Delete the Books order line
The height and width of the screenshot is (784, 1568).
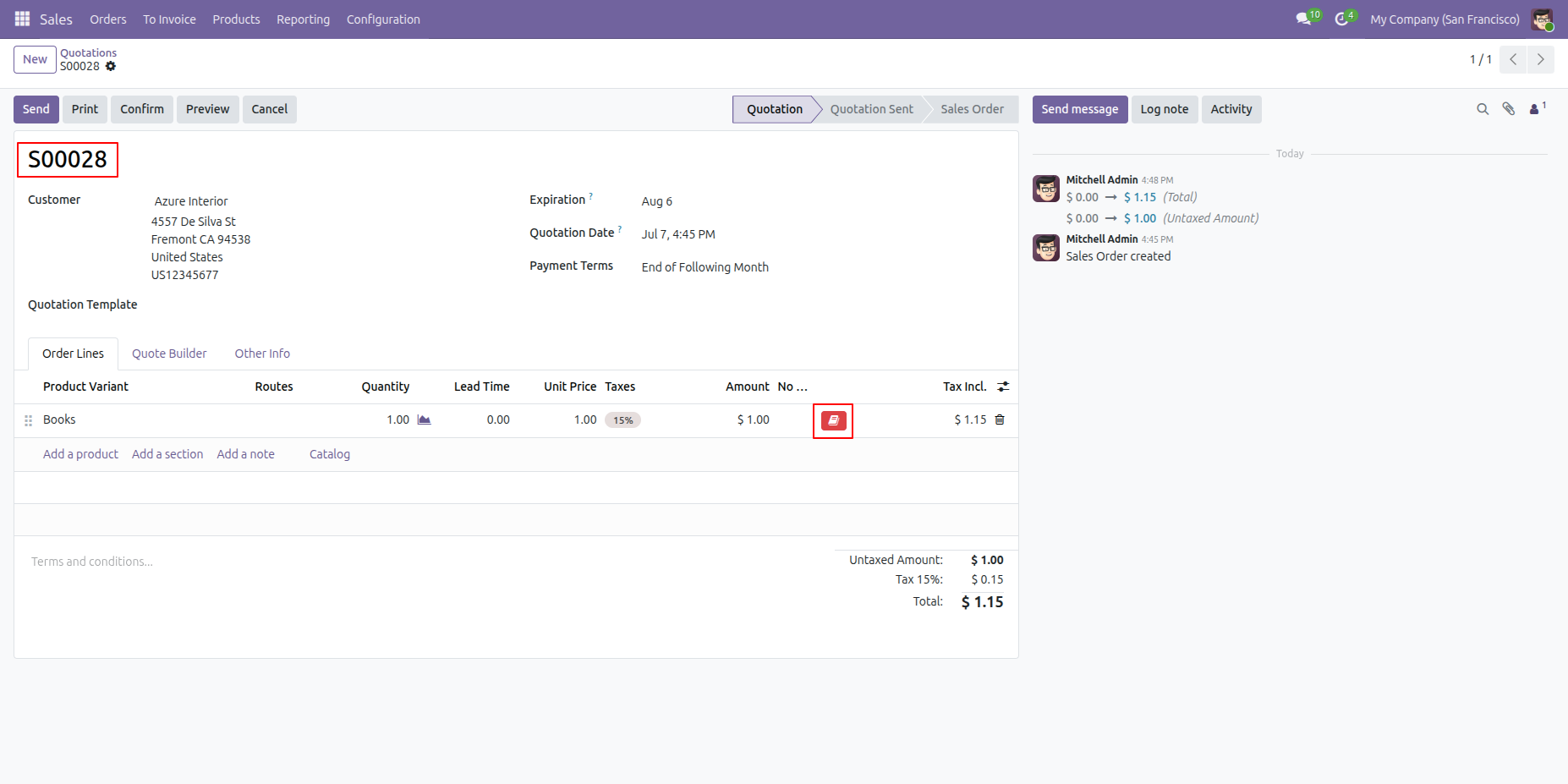[x=1000, y=419]
